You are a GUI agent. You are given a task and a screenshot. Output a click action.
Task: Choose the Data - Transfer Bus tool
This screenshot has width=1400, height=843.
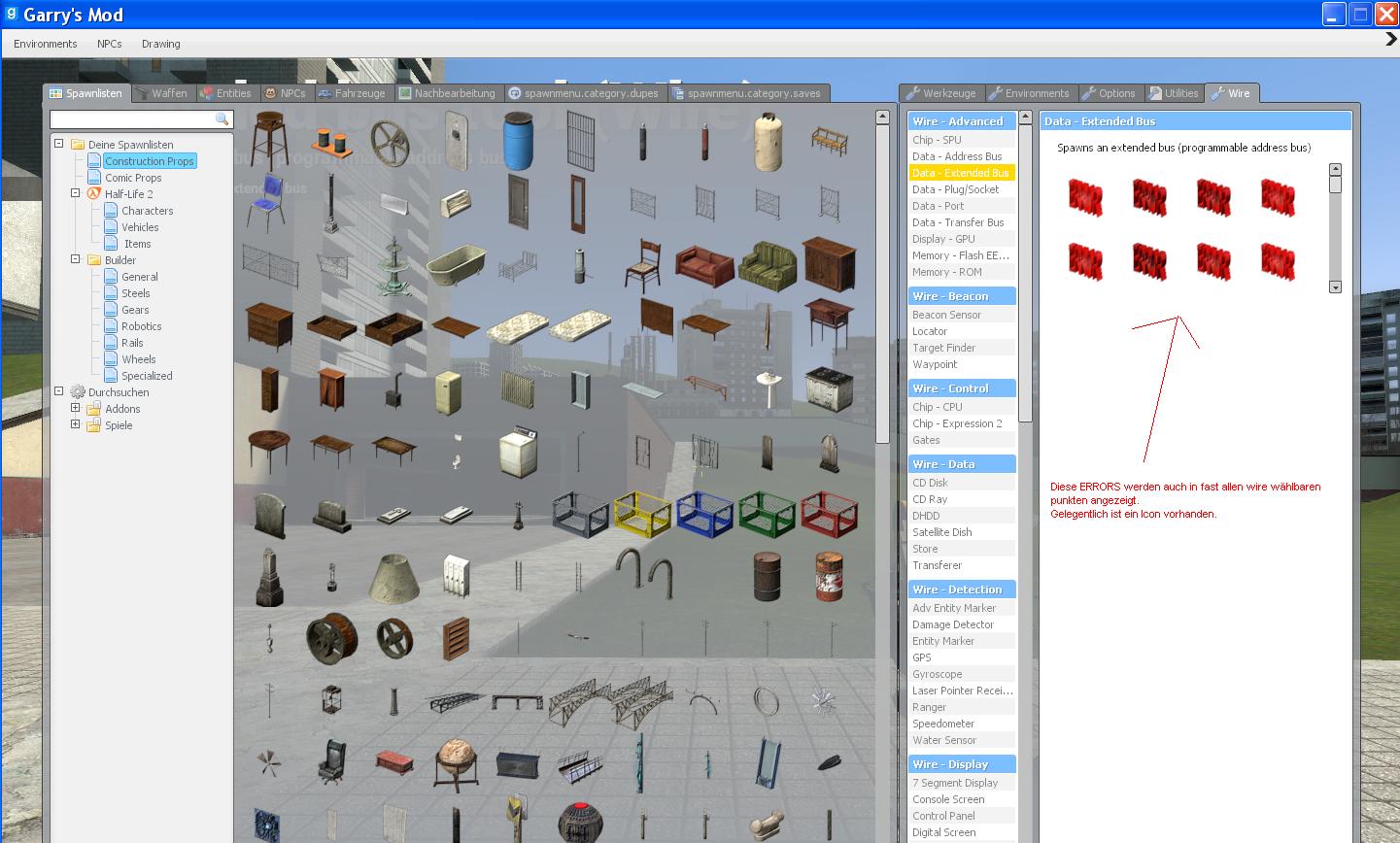pyautogui.click(x=958, y=222)
